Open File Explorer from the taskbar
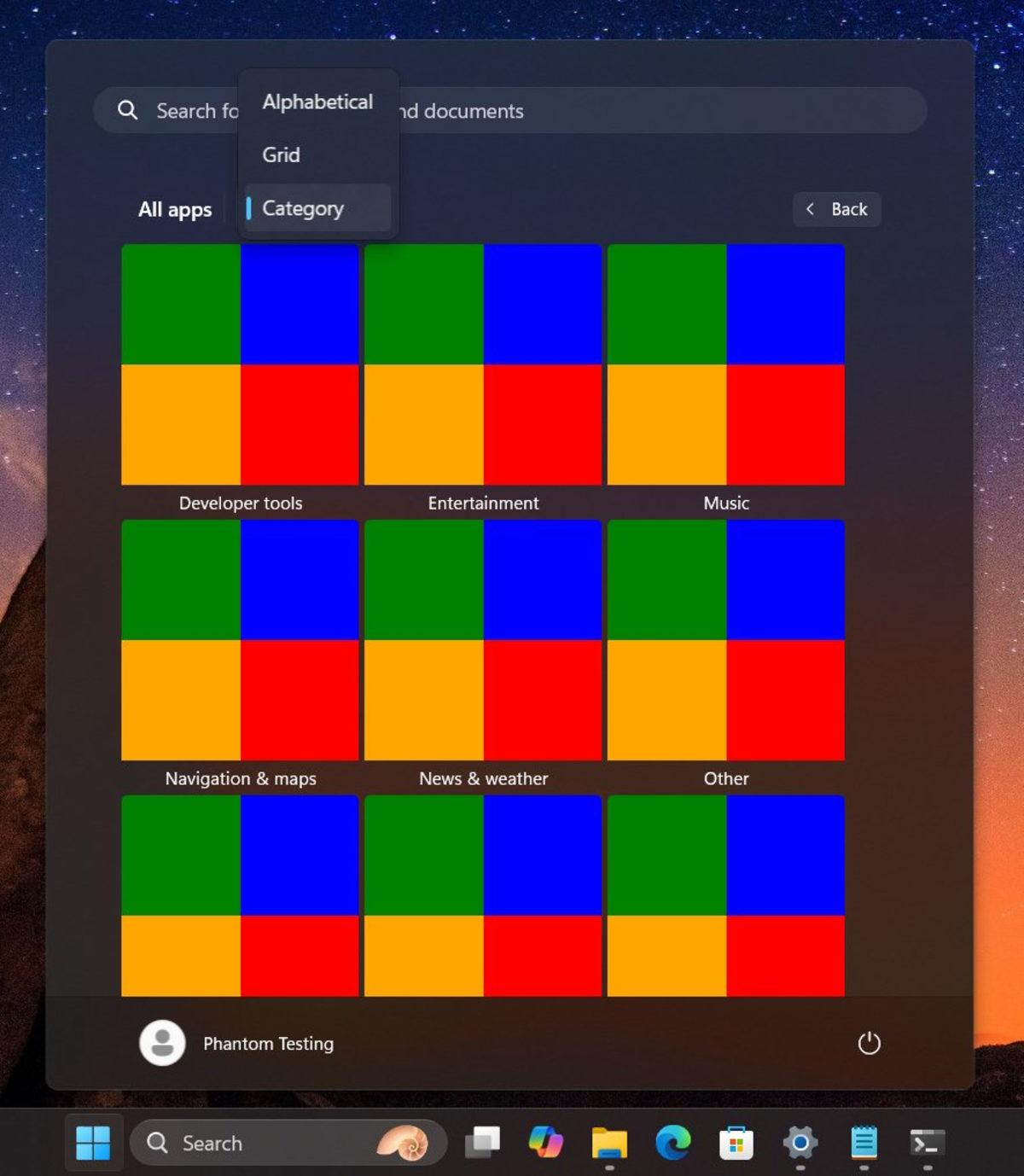1024x1176 pixels. (608, 1142)
